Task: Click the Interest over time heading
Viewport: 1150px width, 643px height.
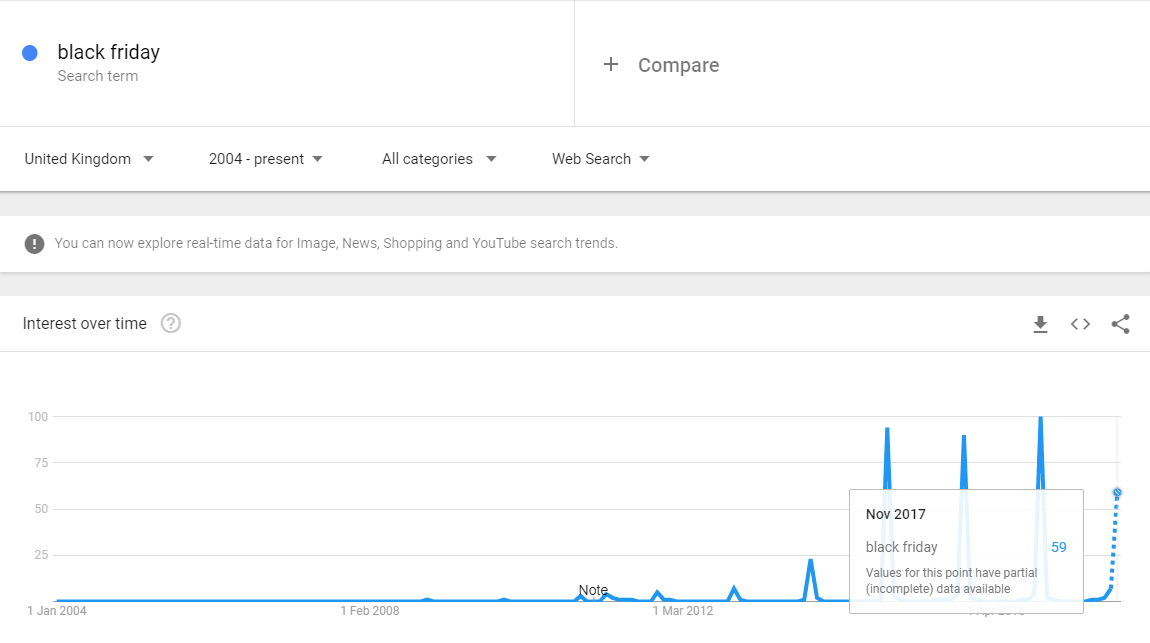Action: coord(84,323)
